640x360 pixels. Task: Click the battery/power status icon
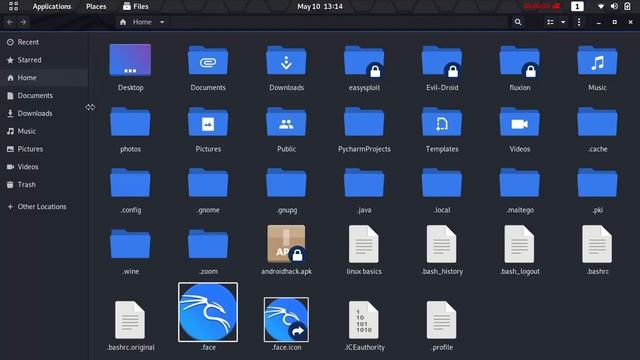[627, 7]
